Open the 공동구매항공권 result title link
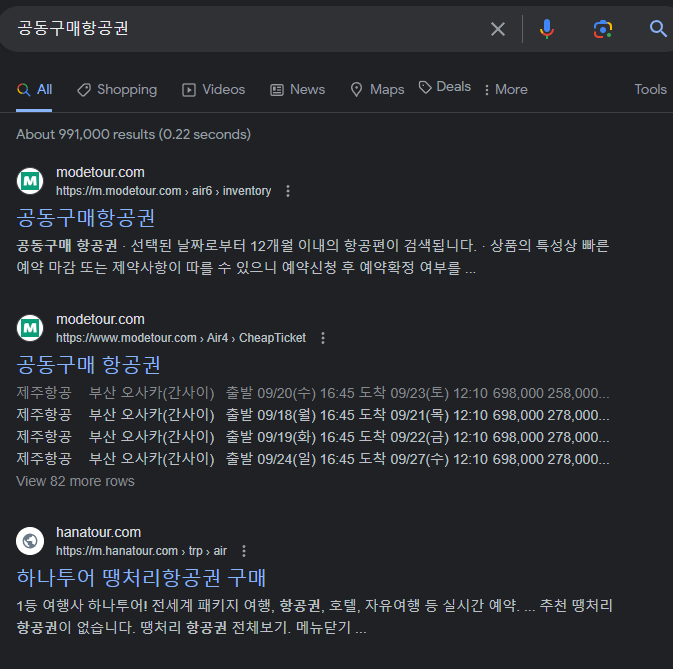673x669 pixels. 85,218
